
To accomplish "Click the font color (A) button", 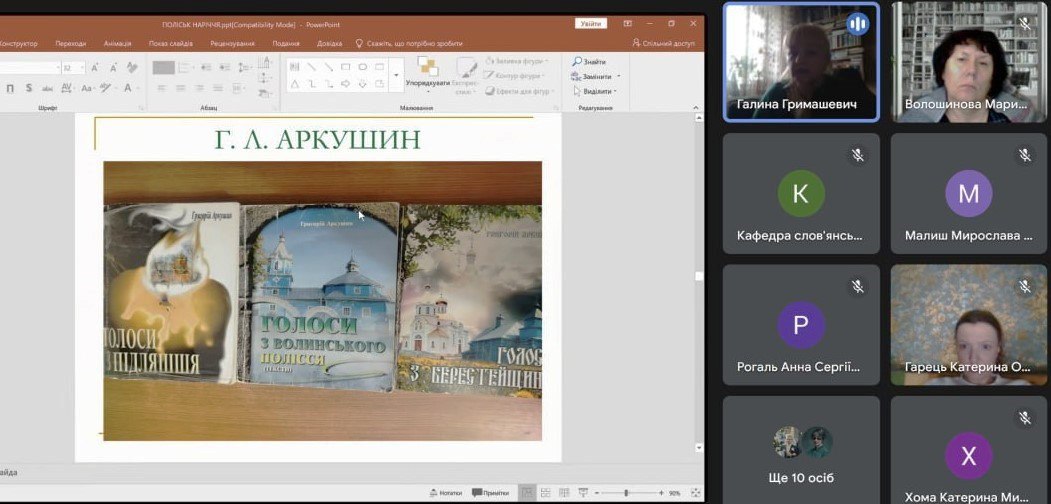I will [127, 88].
